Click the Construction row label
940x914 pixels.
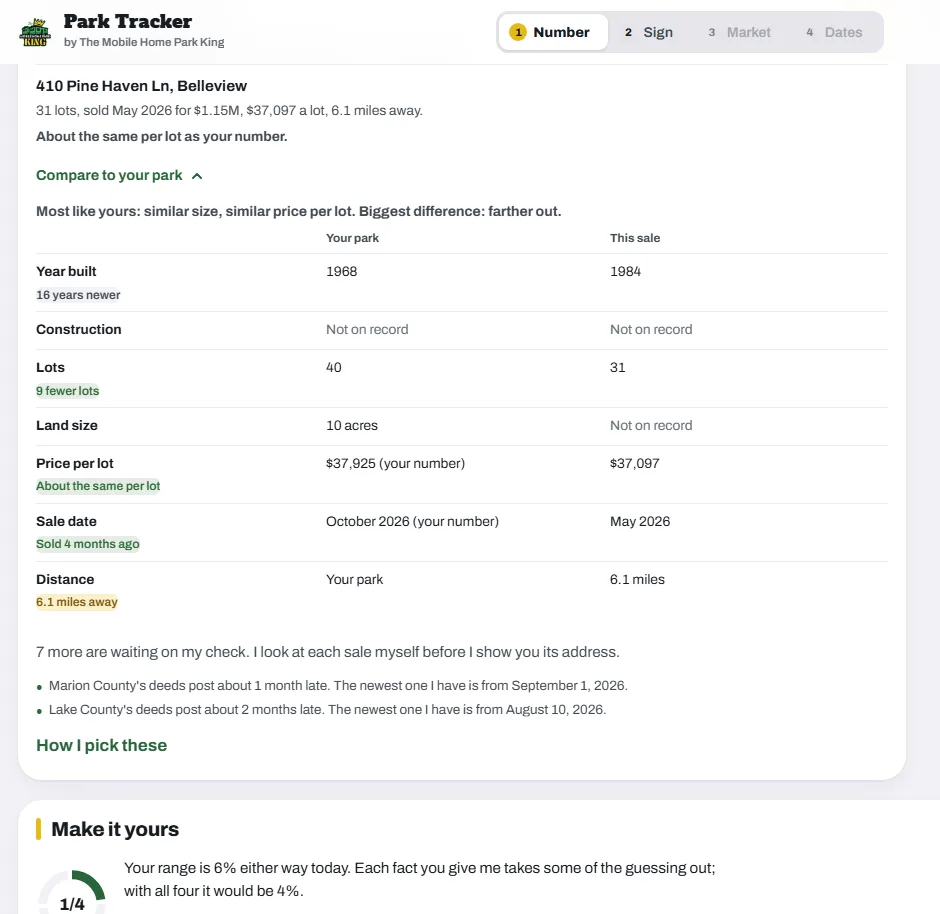pyautogui.click(x=79, y=330)
